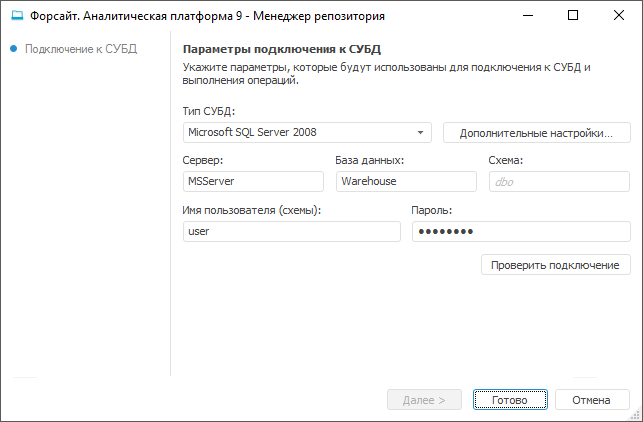The width and height of the screenshot is (643, 422).
Task: Open the DBMS type dropdown
Action: click(x=300, y=132)
